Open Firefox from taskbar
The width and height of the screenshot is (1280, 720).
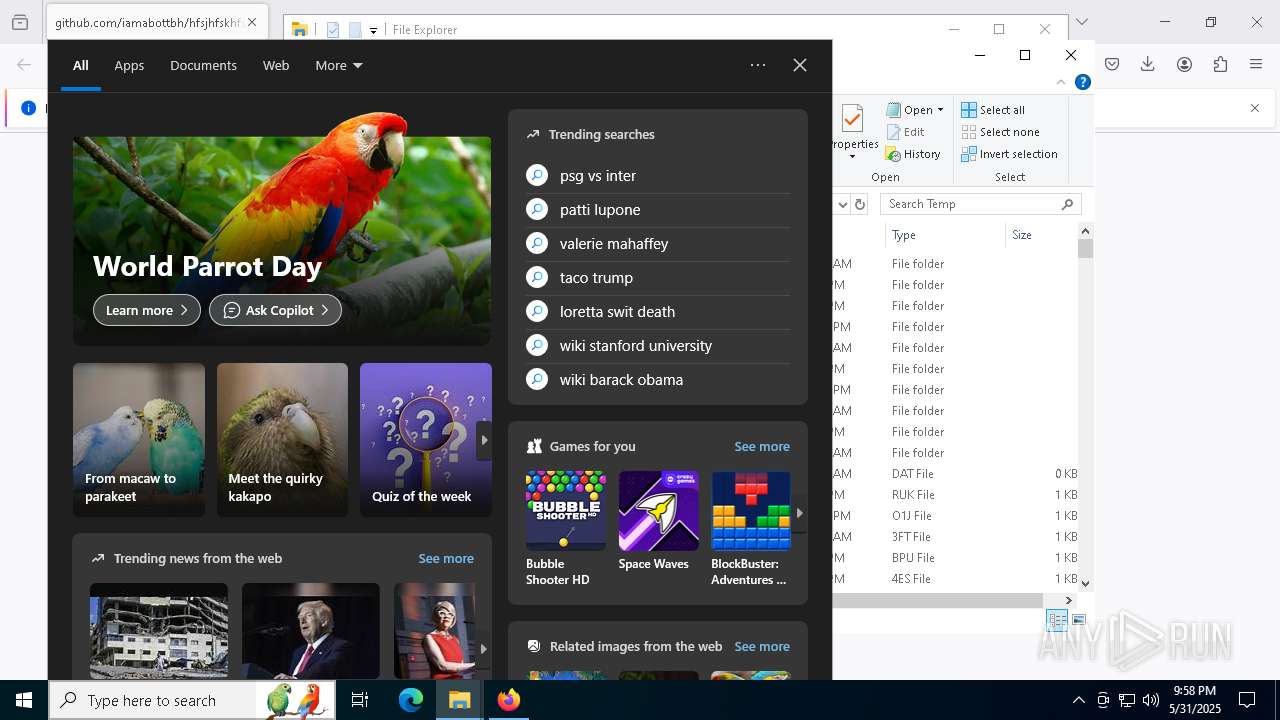coord(509,700)
